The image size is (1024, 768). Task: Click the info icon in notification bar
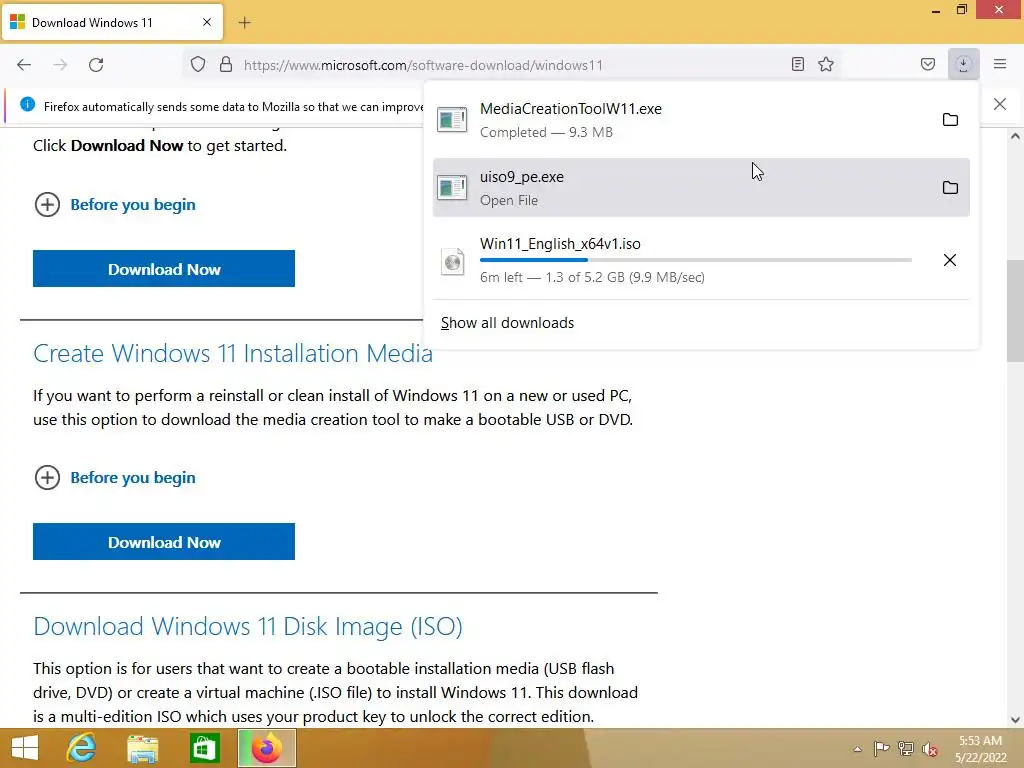27,104
